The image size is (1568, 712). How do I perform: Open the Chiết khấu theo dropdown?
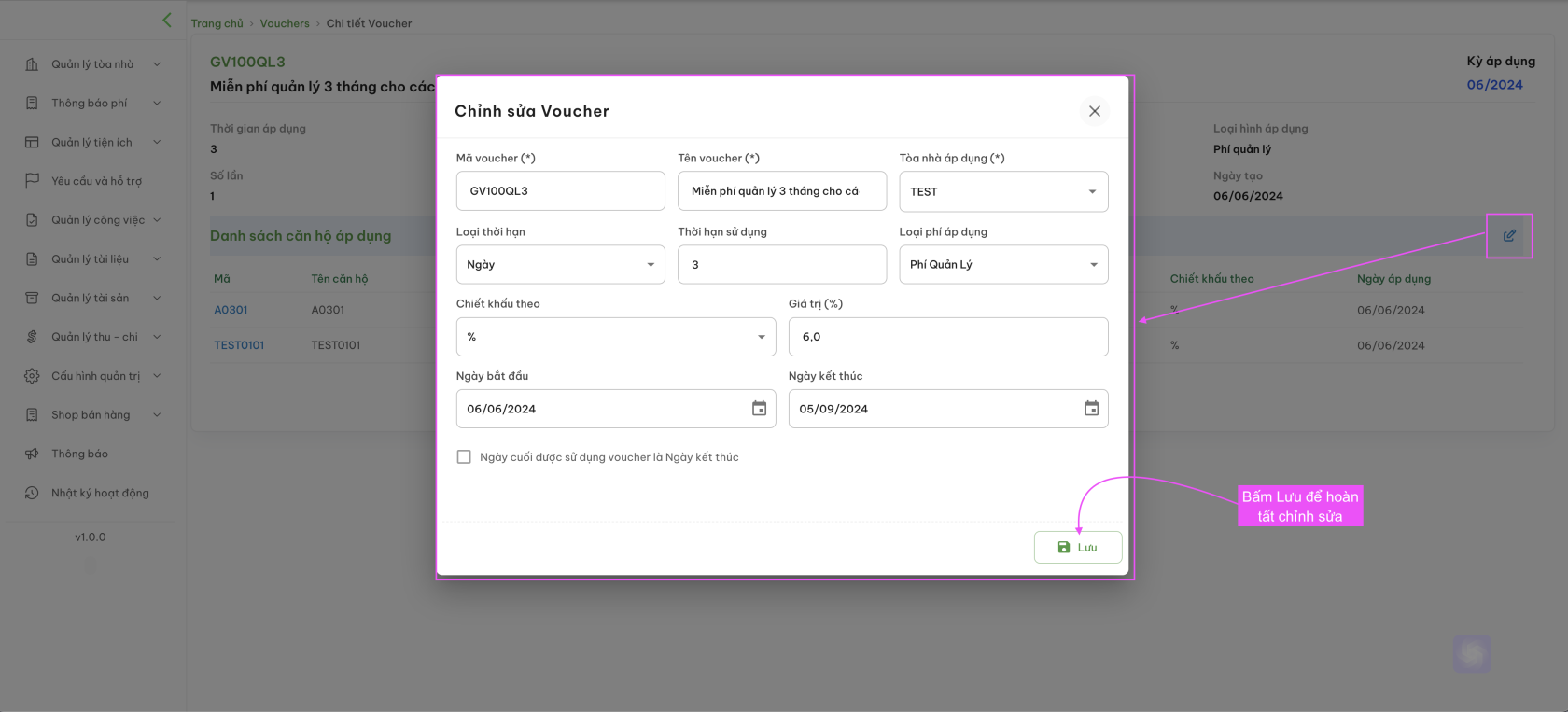click(616, 337)
